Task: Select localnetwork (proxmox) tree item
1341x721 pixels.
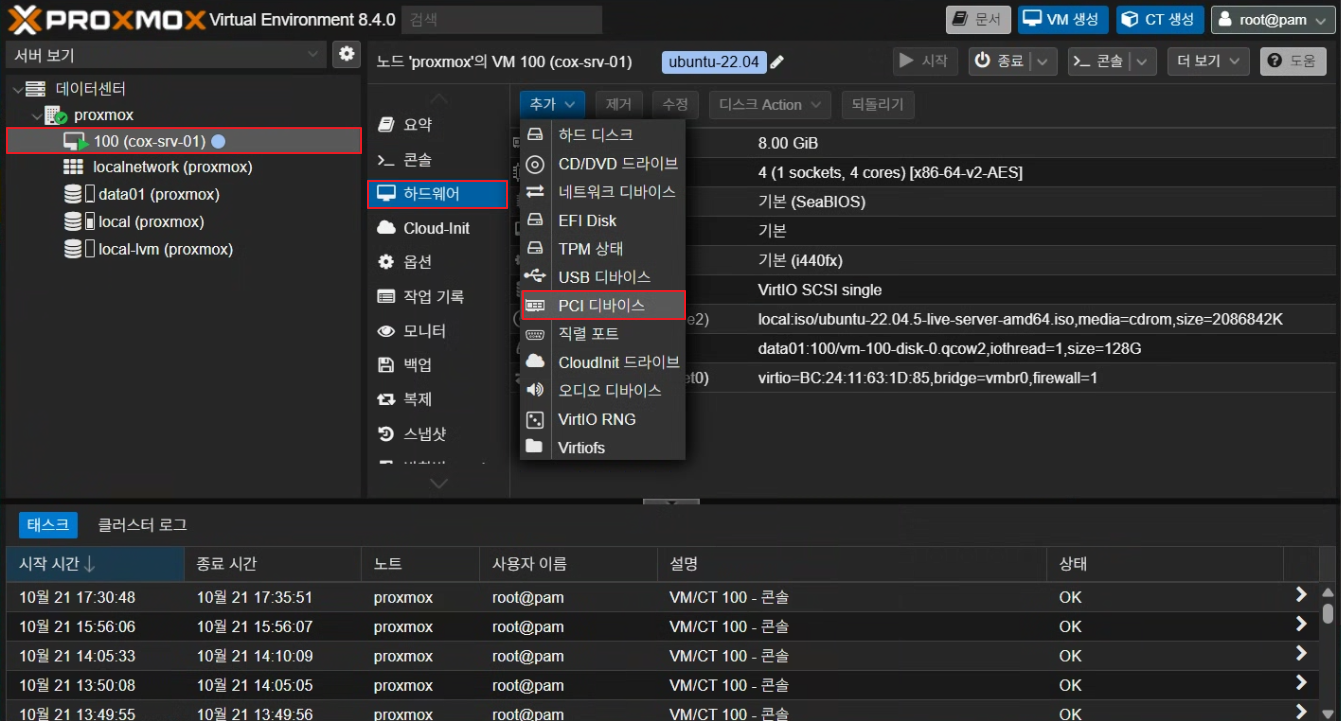Action: tap(172, 167)
